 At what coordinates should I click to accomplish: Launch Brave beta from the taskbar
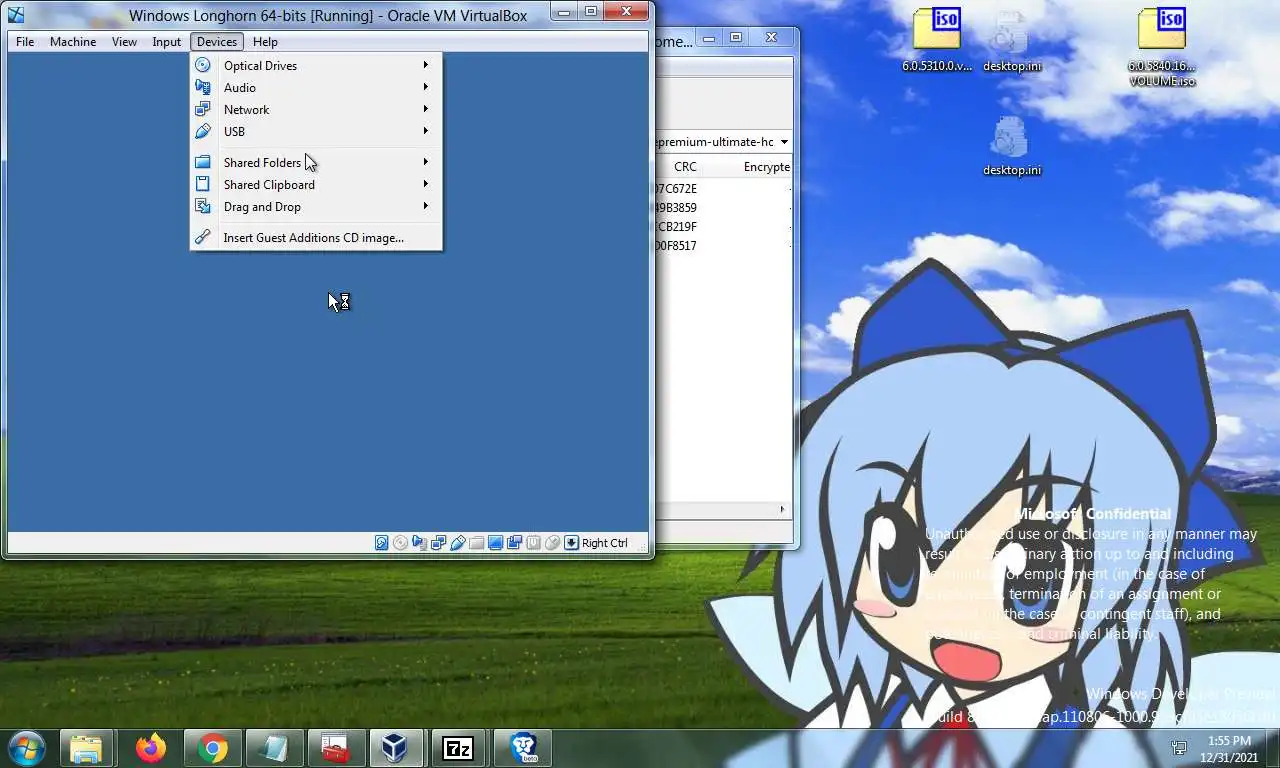click(x=523, y=748)
